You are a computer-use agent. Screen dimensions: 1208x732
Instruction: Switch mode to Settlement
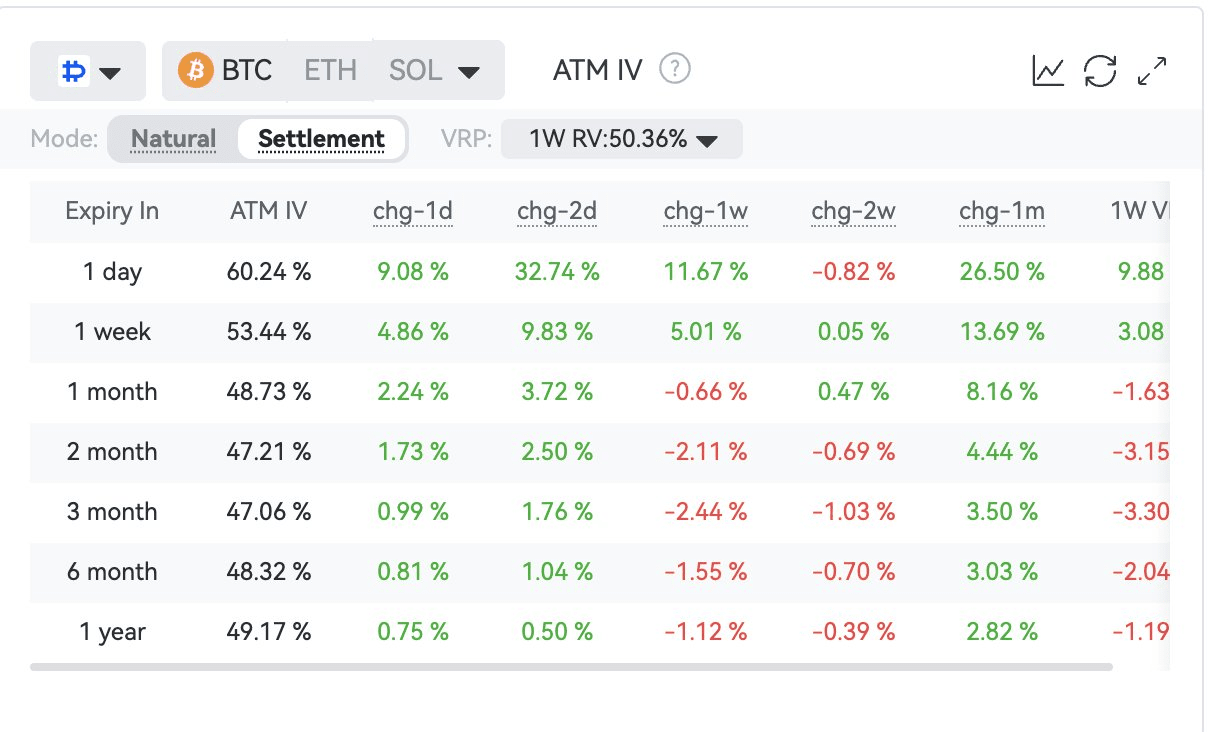point(321,139)
